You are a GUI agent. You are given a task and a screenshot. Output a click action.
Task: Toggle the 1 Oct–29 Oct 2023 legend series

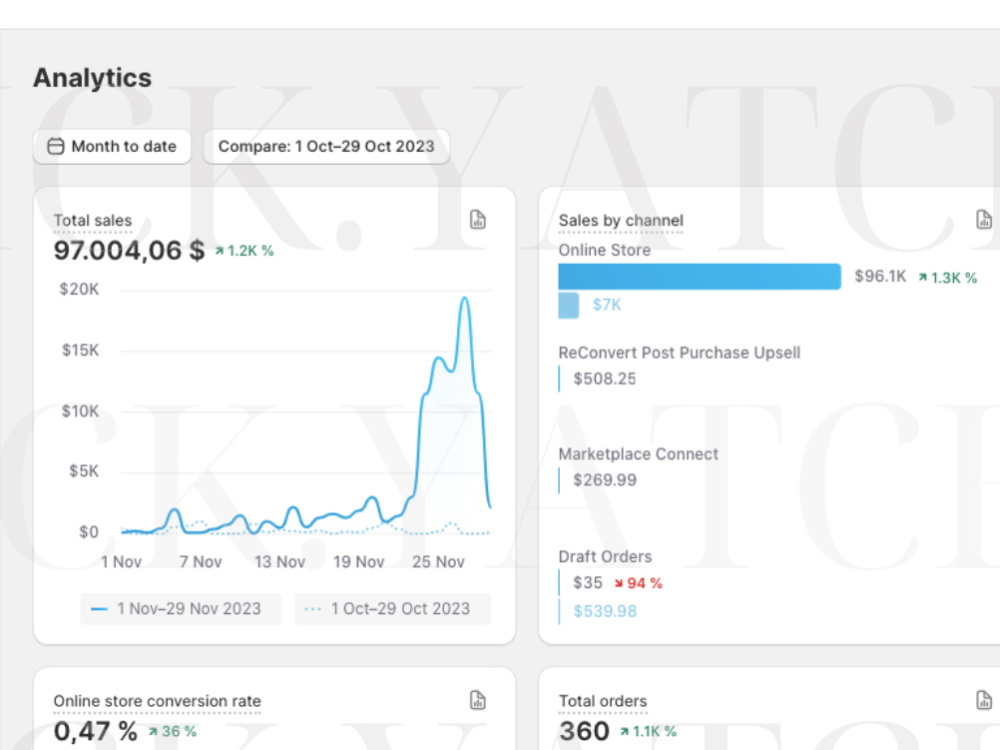[x=393, y=609]
